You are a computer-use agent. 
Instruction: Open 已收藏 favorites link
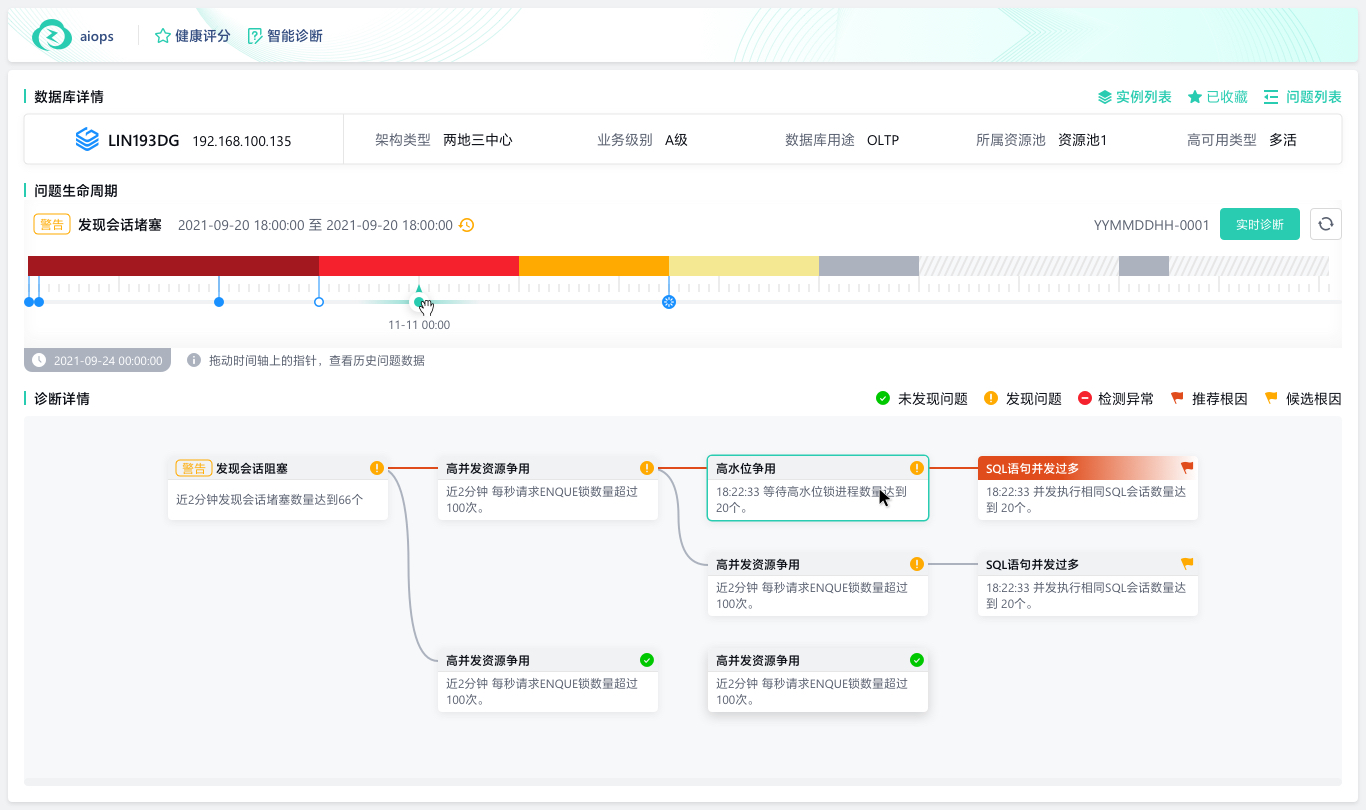(1227, 97)
